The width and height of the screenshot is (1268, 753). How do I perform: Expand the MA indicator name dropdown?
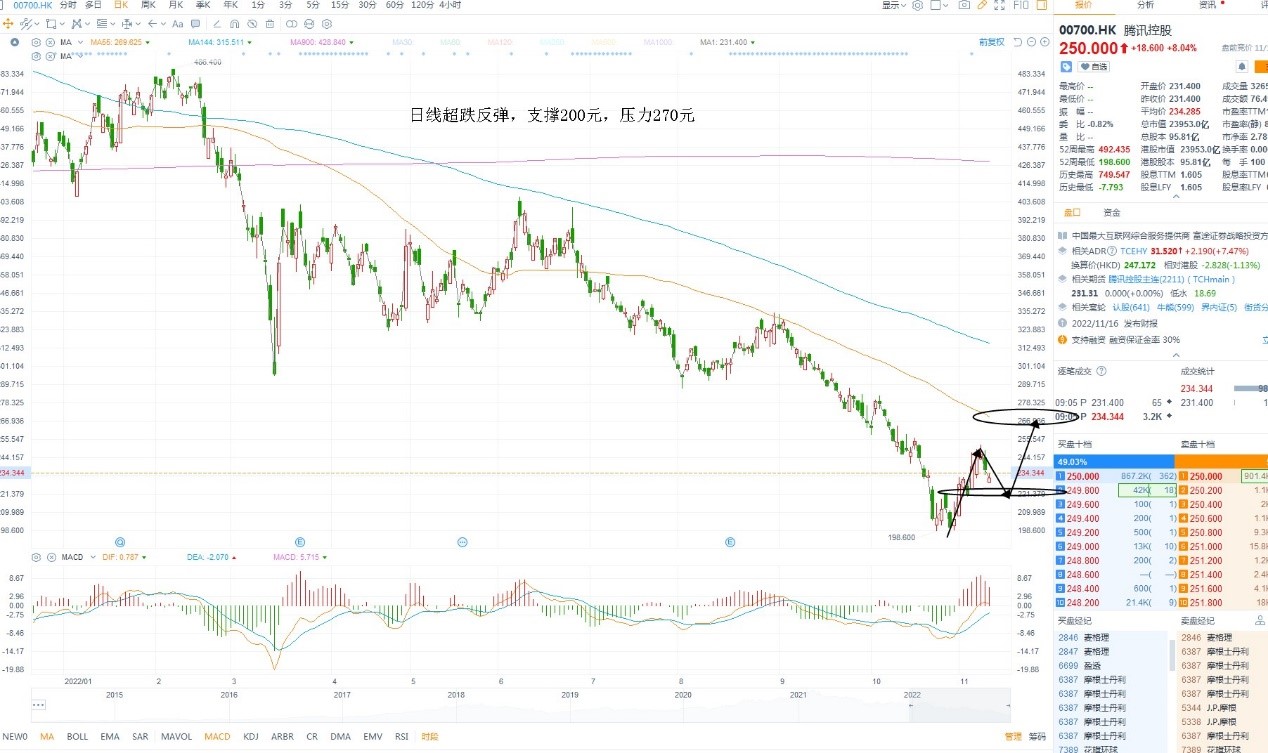(x=80, y=42)
